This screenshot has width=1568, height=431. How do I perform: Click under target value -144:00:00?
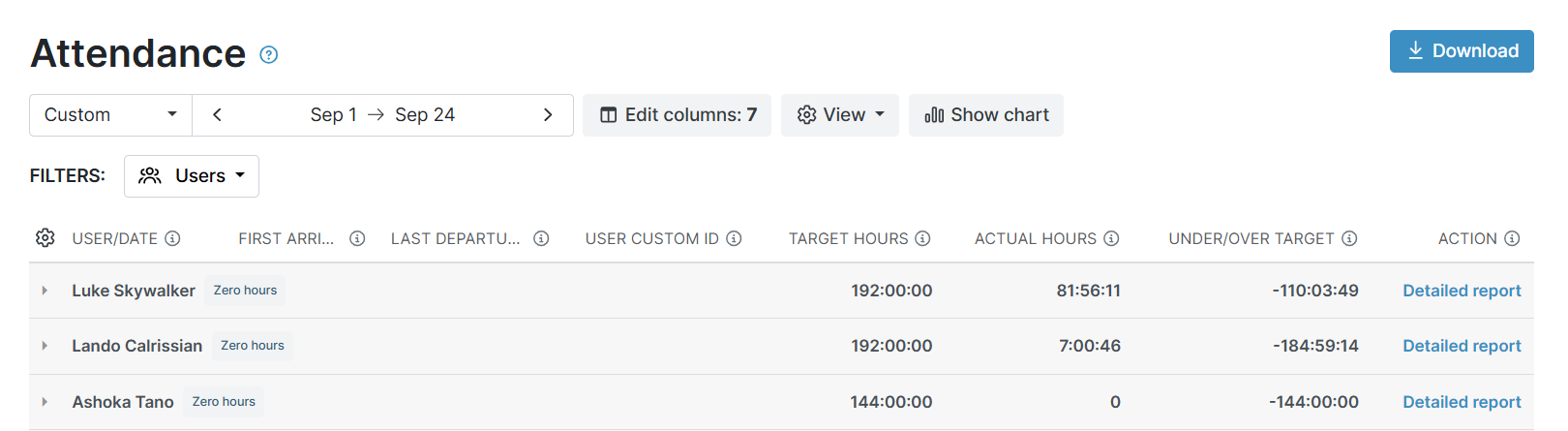[1313, 402]
